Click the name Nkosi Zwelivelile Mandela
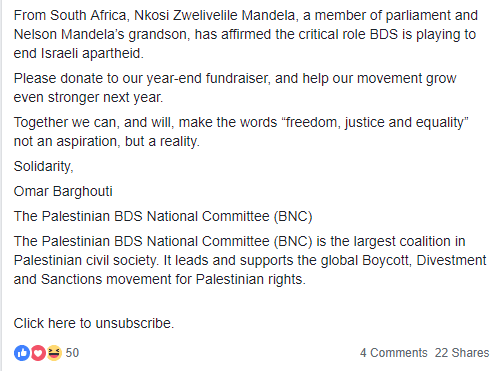The image size is (501, 371). [x=215, y=16]
